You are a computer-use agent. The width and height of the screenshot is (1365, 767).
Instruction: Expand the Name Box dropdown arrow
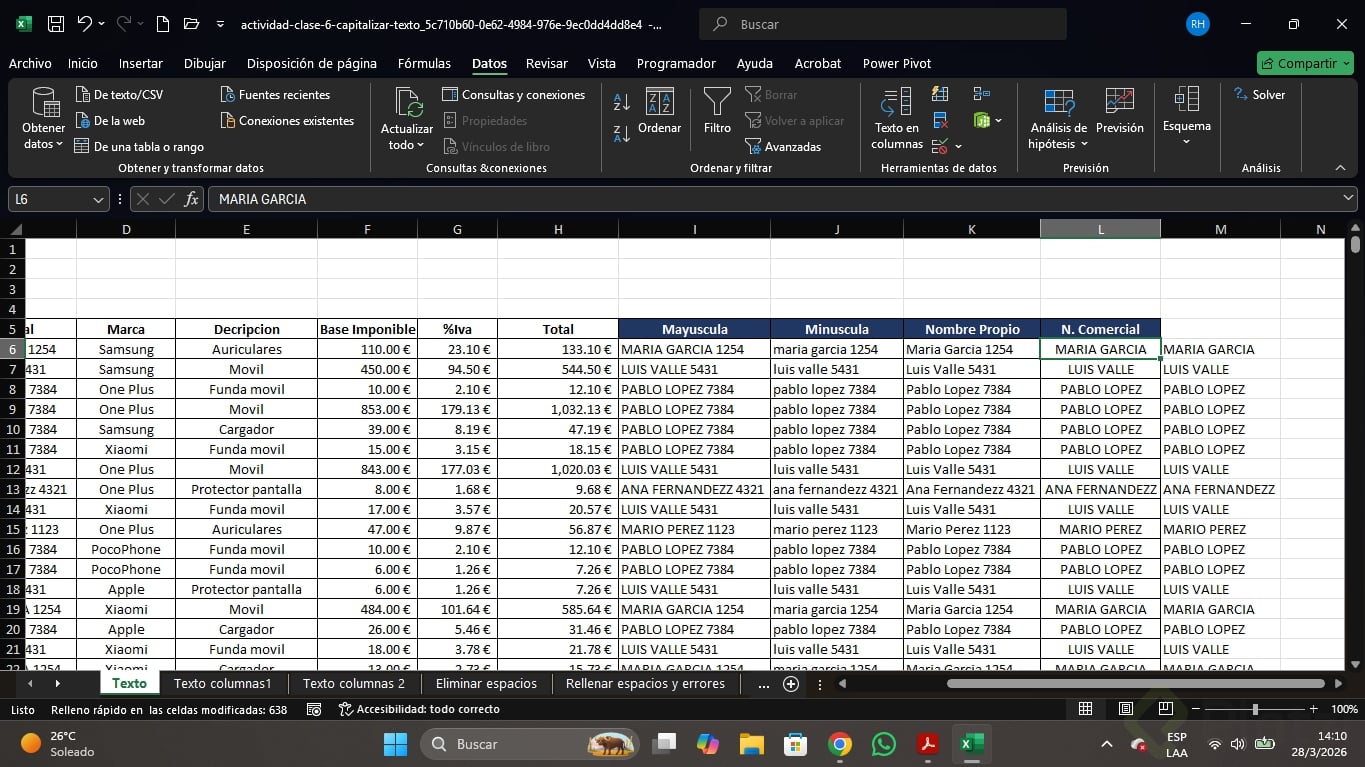98,199
